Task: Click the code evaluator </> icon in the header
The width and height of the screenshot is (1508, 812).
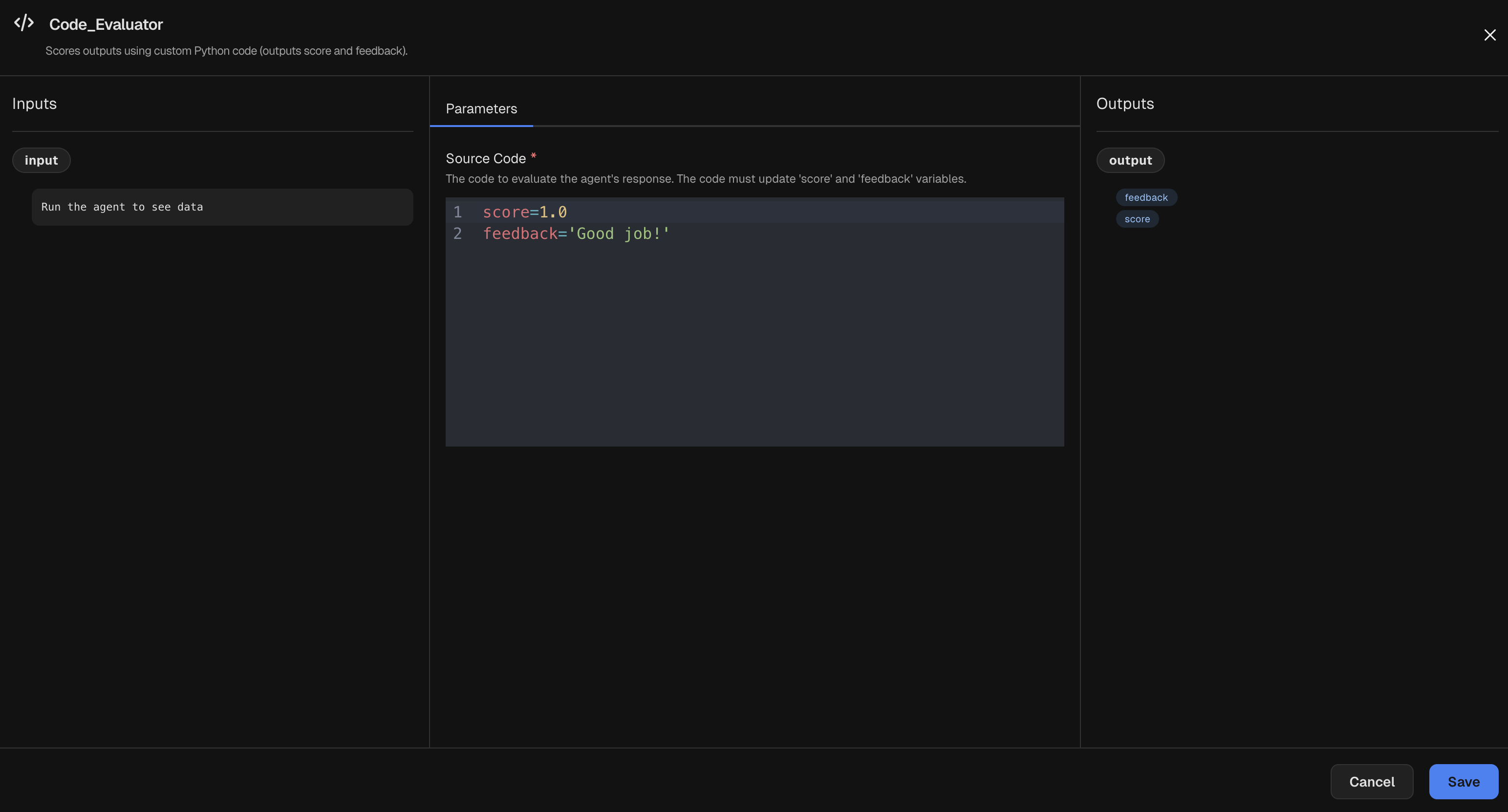Action: (x=23, y=22)
